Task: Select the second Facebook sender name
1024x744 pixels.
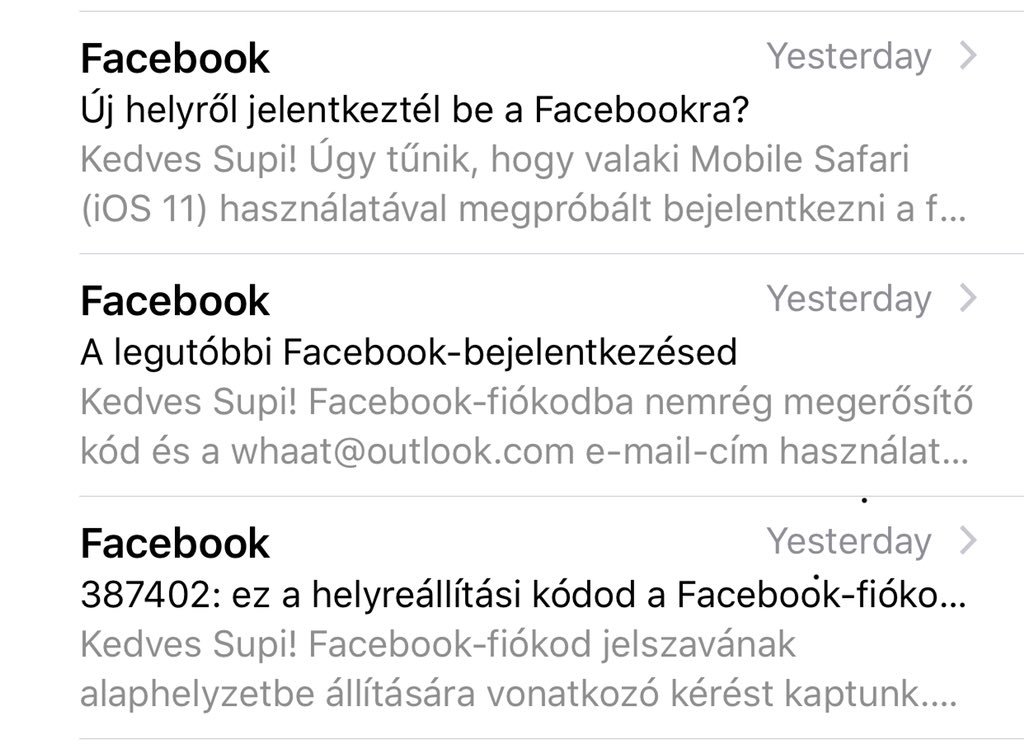Action: 175,300
